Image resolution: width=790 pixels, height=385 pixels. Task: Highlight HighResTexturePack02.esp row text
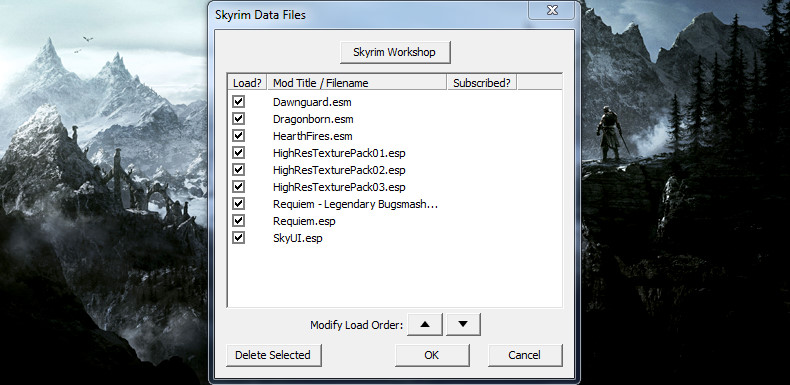tap(339, 170)
